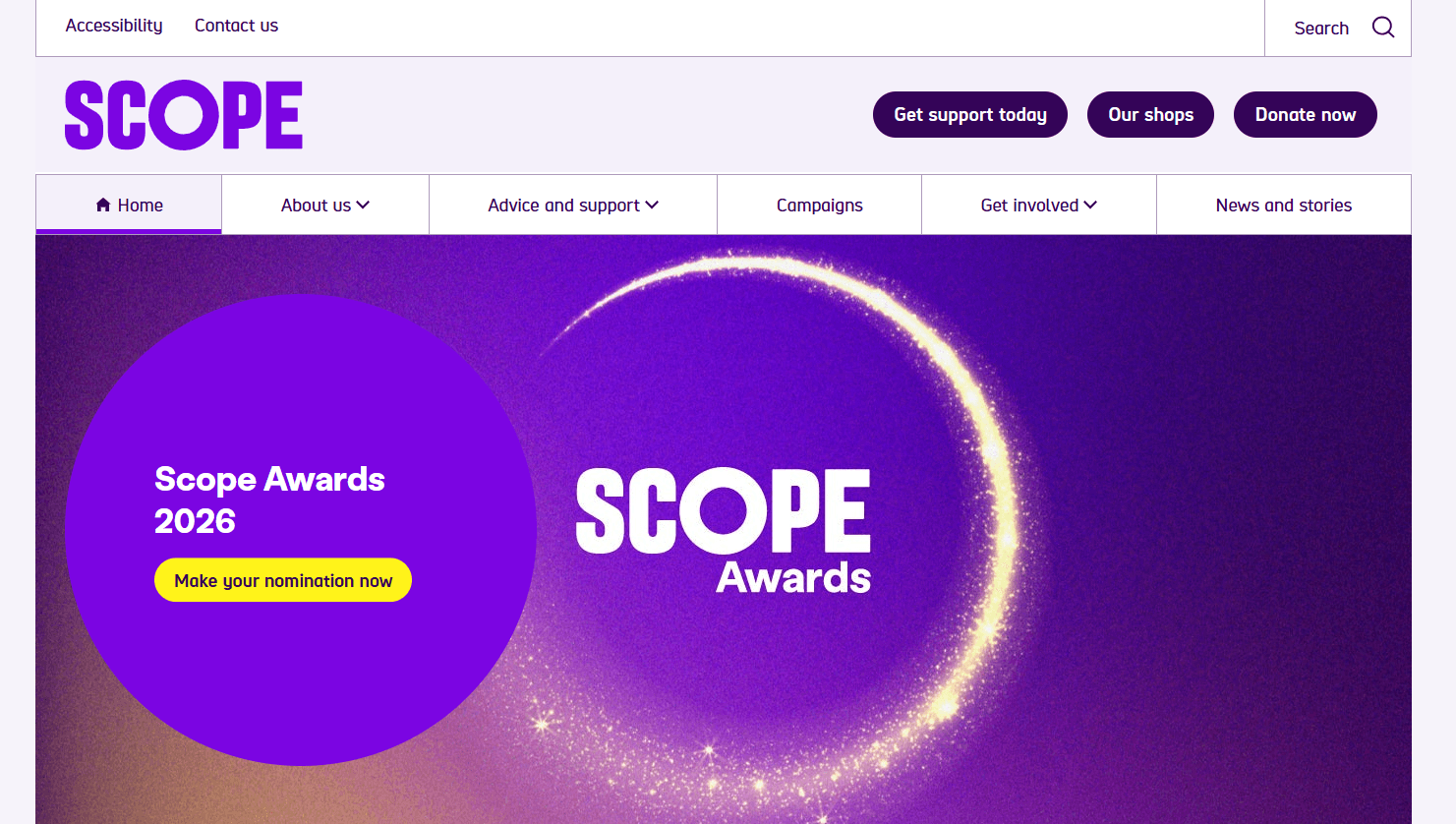Click the Scope logo
This screenshot has height=824, width=1456.
point(183,114)
